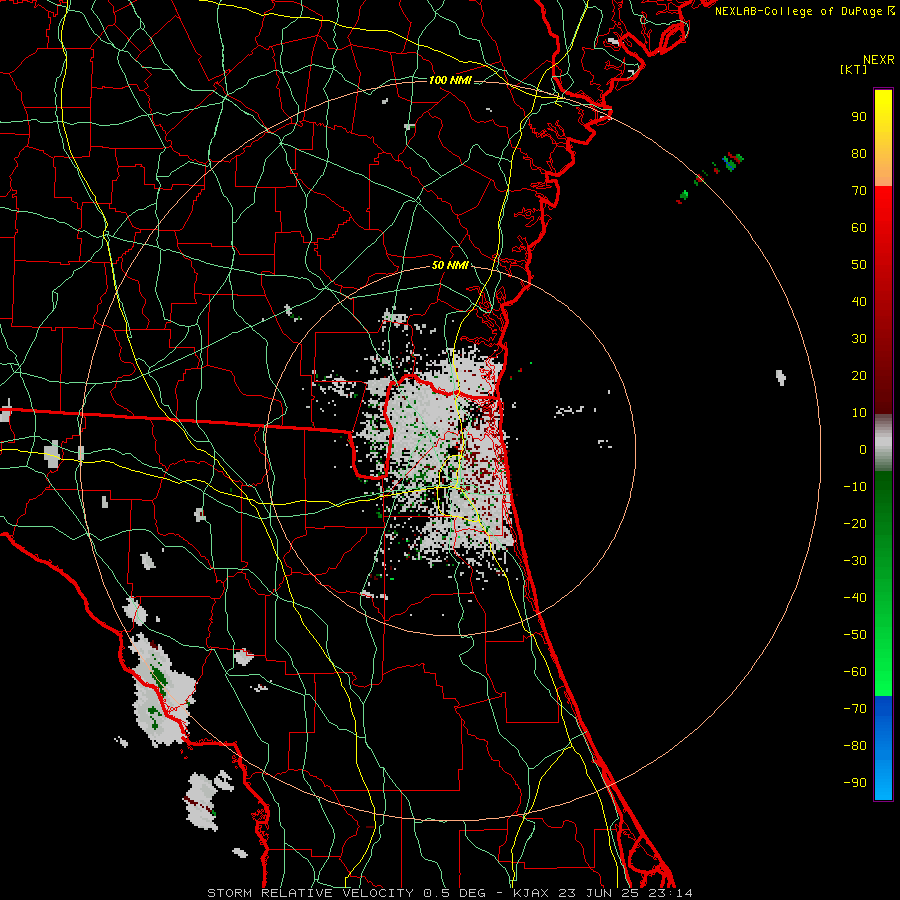Click the -90 scale value

pyautogui.click(x=855, y=783)
